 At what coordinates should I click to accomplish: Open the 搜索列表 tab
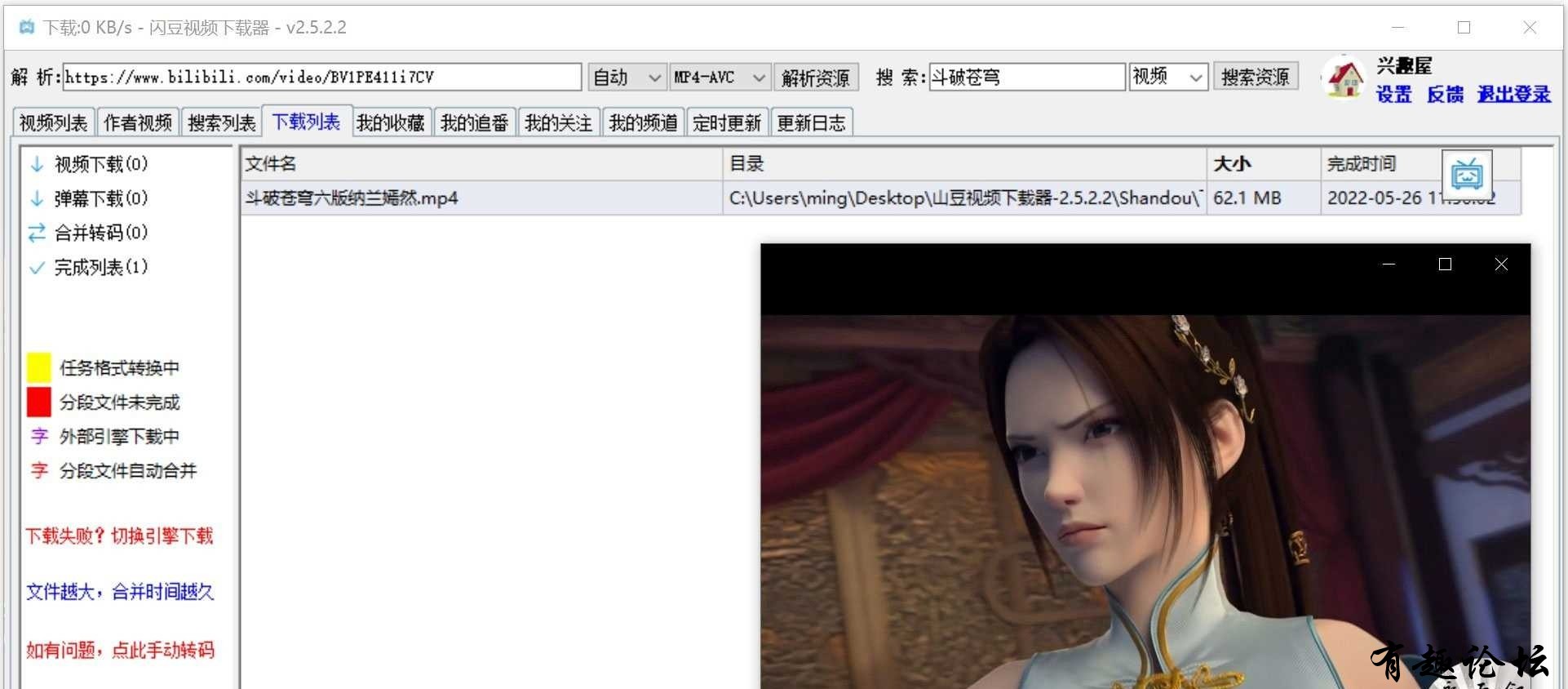(222, 122)
